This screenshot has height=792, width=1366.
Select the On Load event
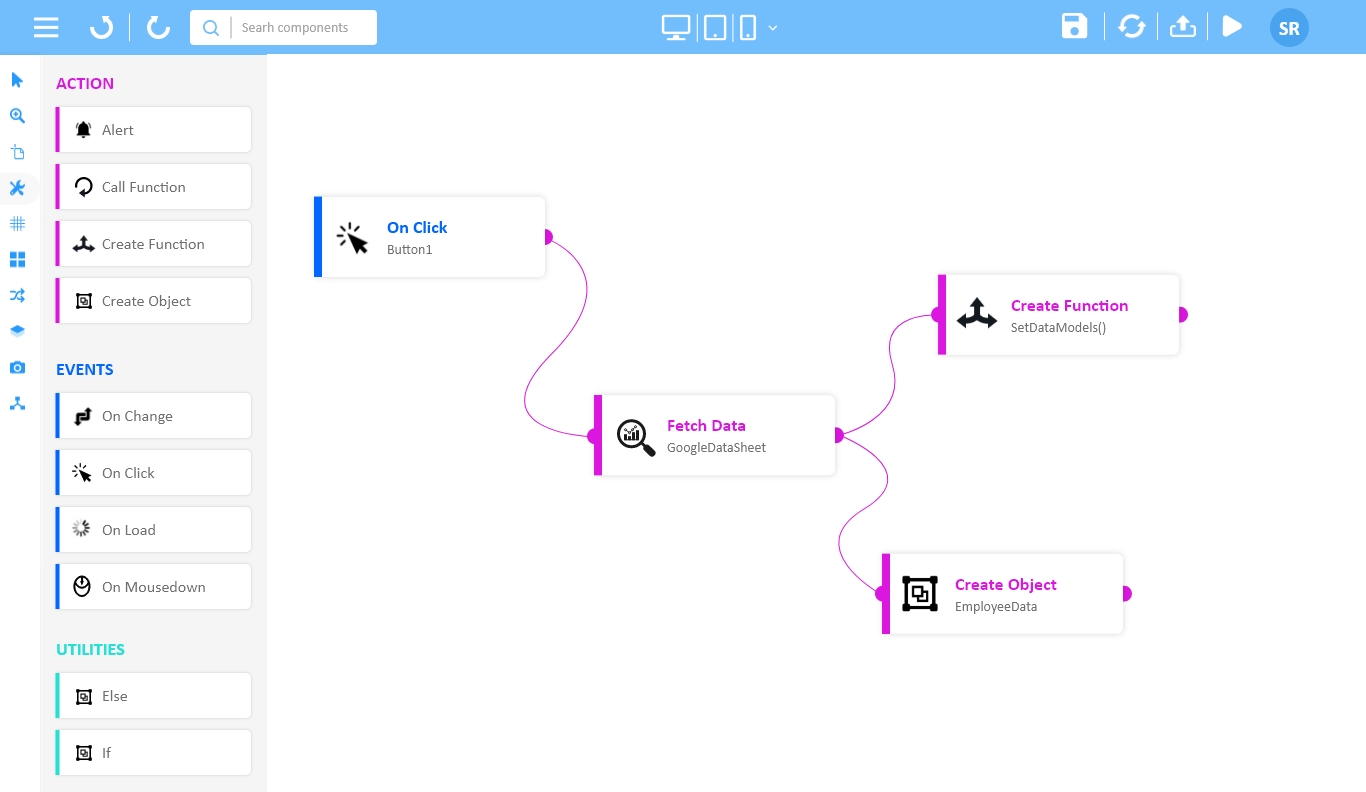154,530
